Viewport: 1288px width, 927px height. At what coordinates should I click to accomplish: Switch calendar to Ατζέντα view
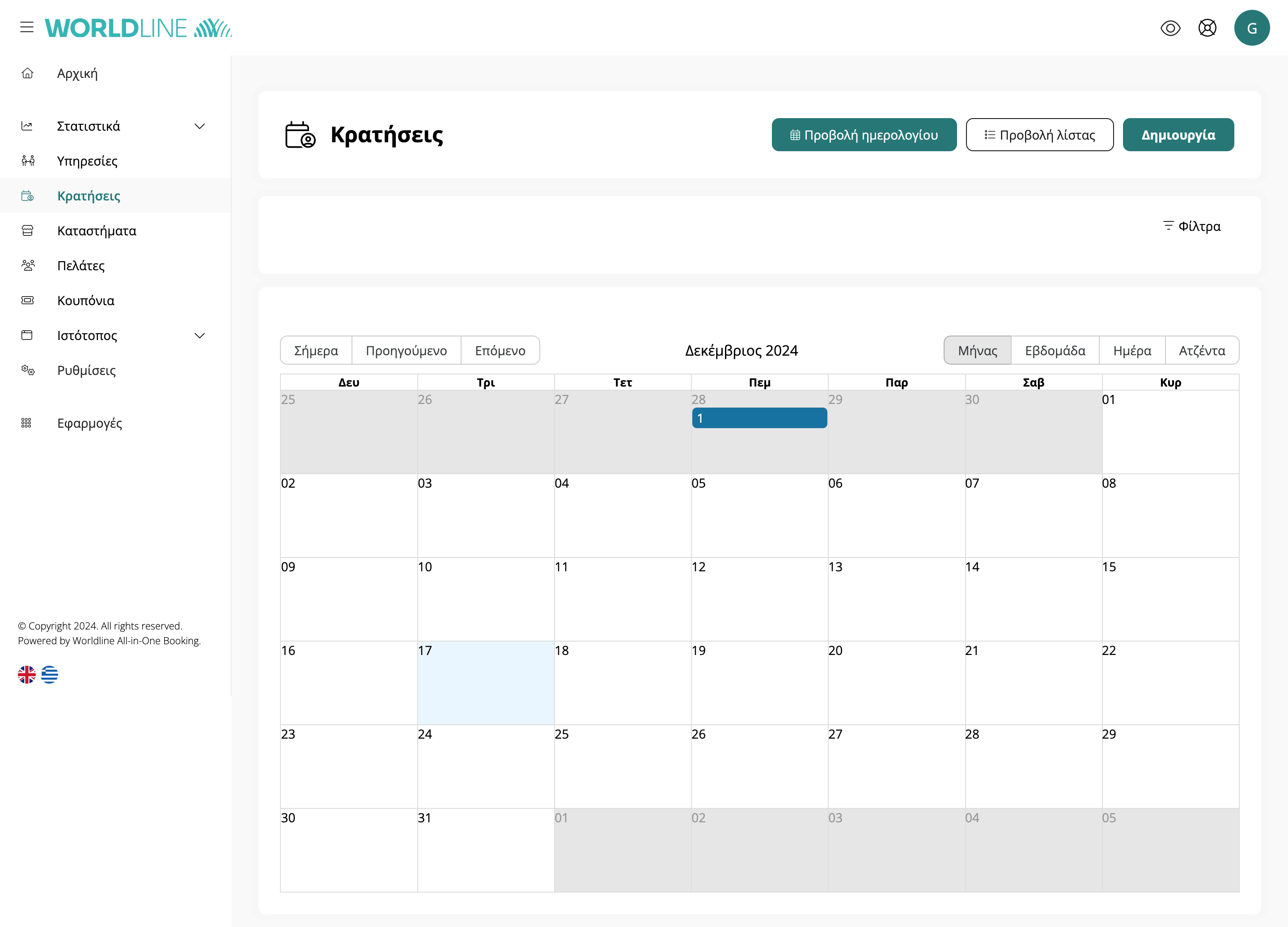1202,350
